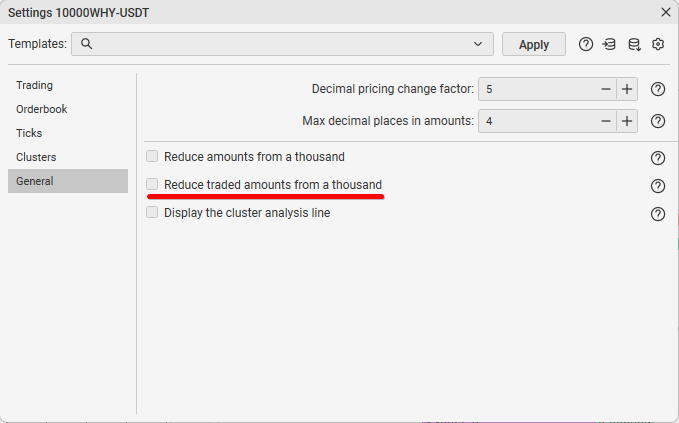
Task: Open the Orderbook settings section
Action: (x=42, y=109)
